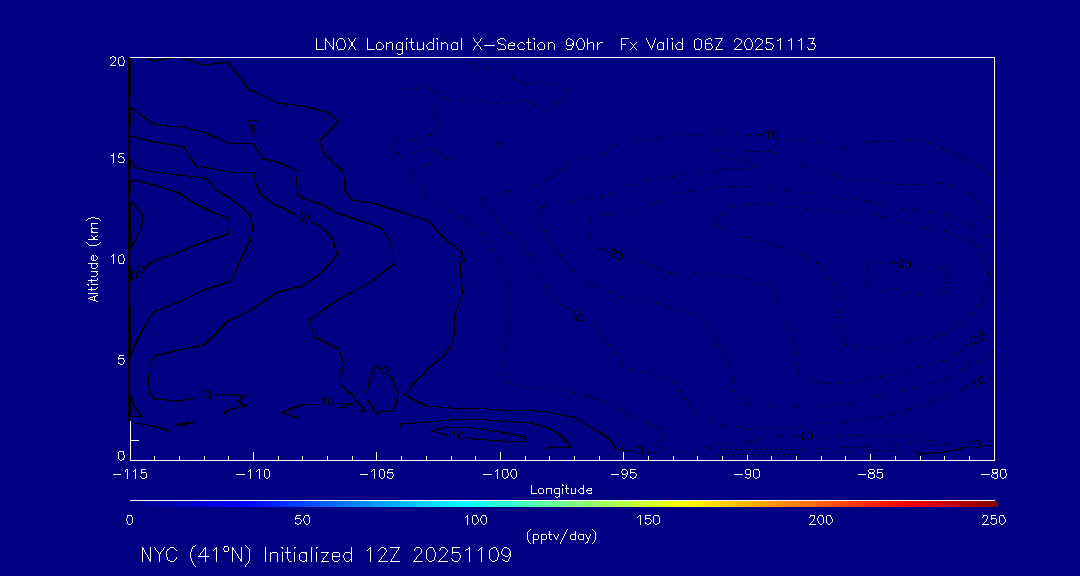The height and width of the screenshot is (576, 1080).
Task: Click the (pptv/day) units label
Action: point(561,535)
